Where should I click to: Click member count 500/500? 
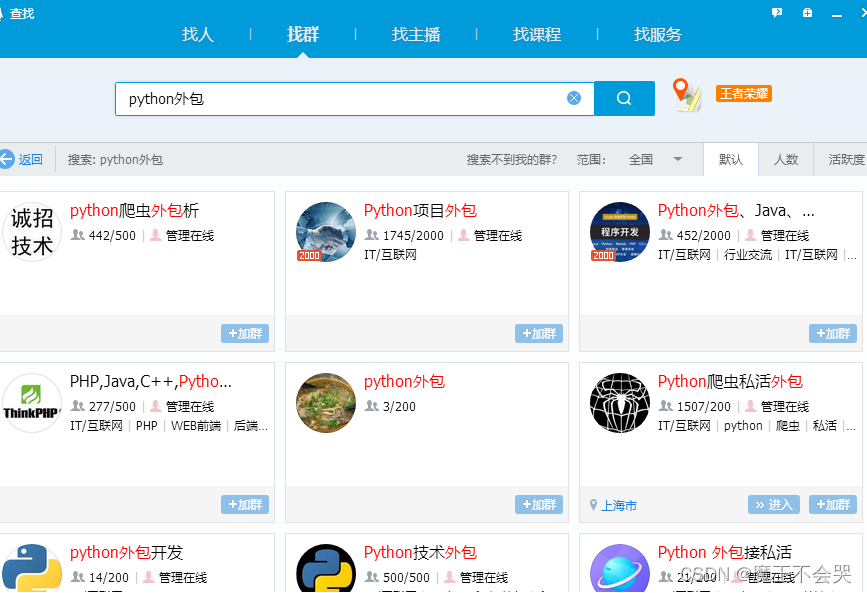(x=406, y=578)
